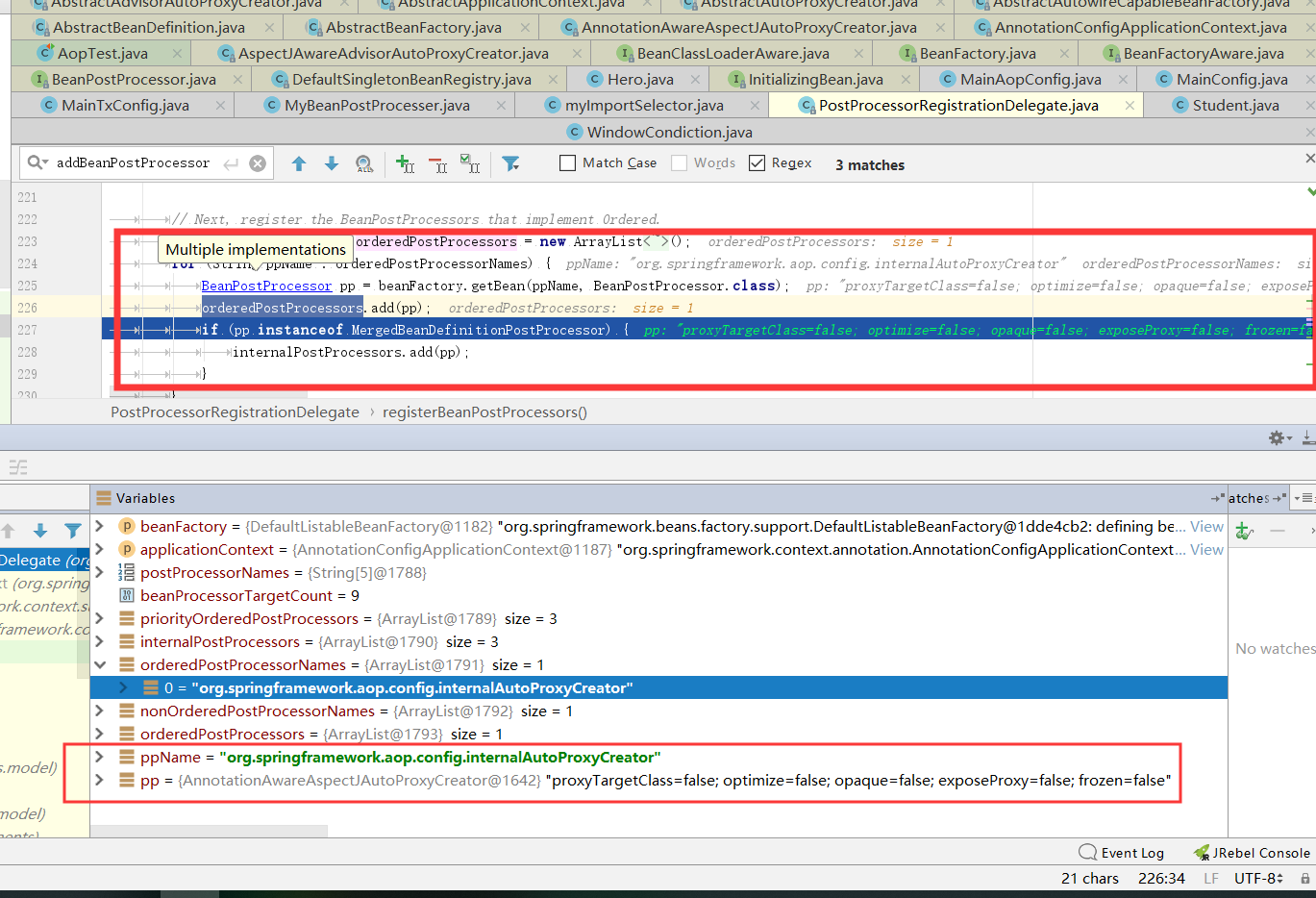Switch to Student.java tab
Viewport: 1316px width, 898px height.
tap(1235, 106)
